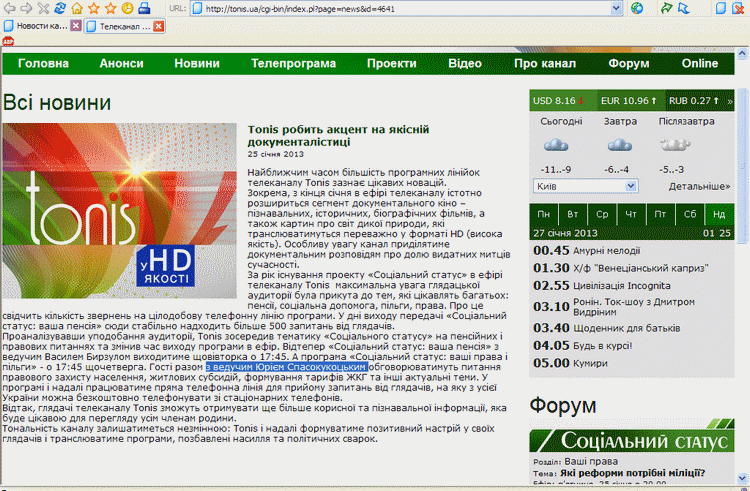Viewport: 750px width, 491px height.
Task: Click the Детальніше» weather link
Action: (x=696, y=186)
